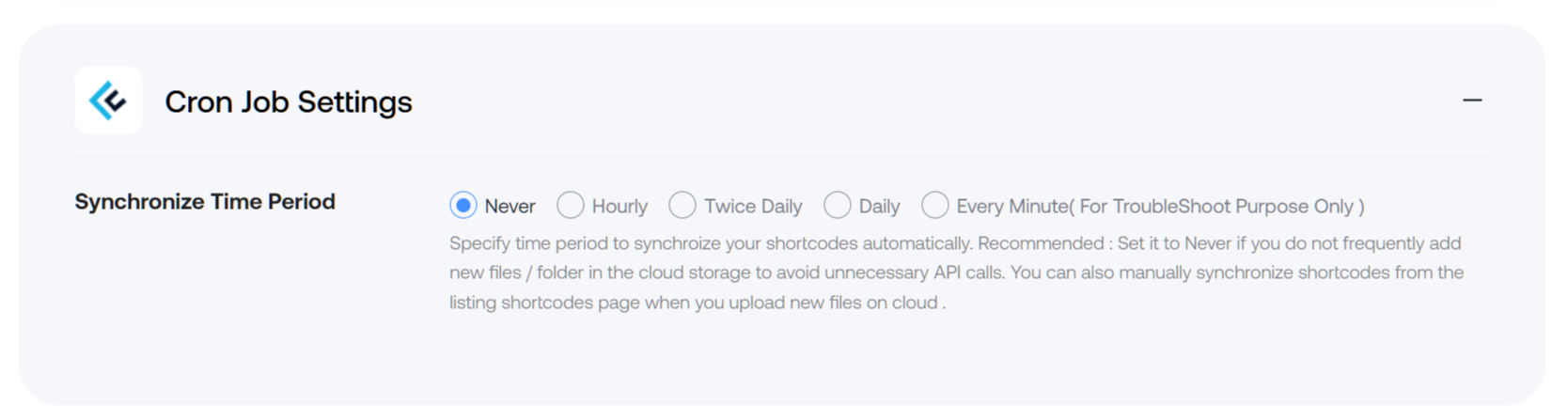Click the blue arrow plugin logo icon
Viewport: 1568px width, 420px height.
[x=108, y=100]
